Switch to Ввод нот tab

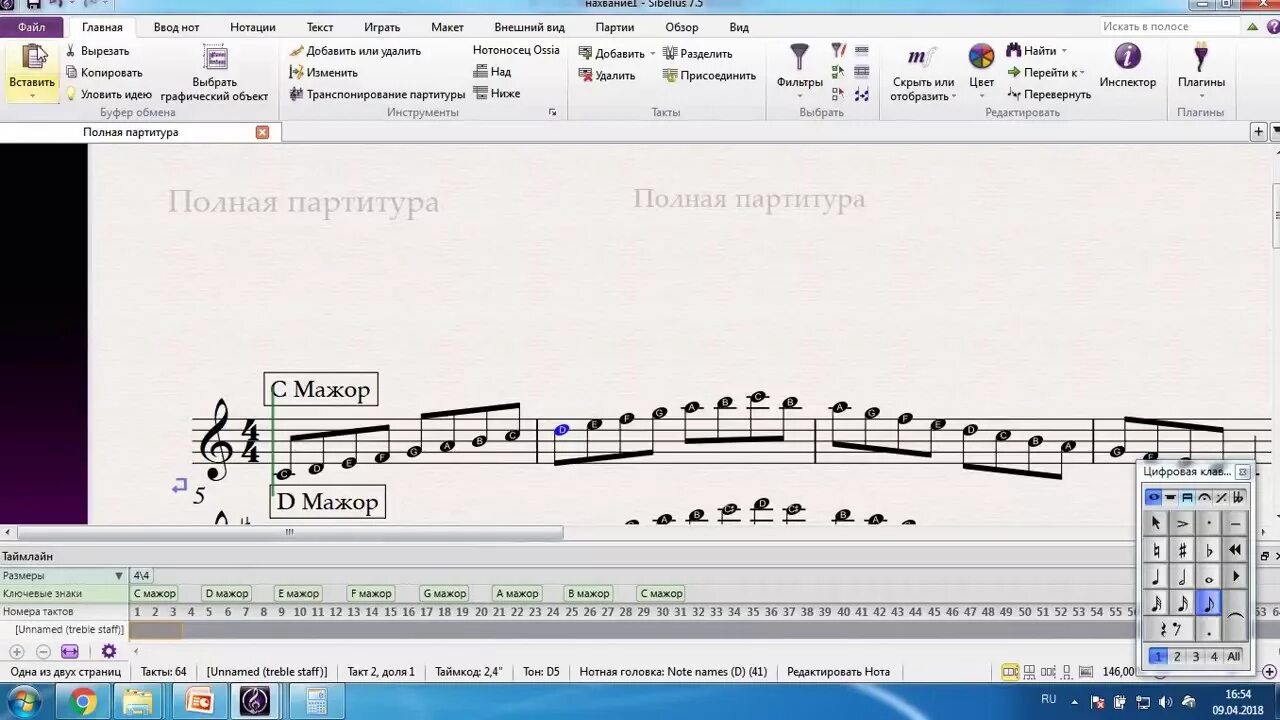[176, 27]
